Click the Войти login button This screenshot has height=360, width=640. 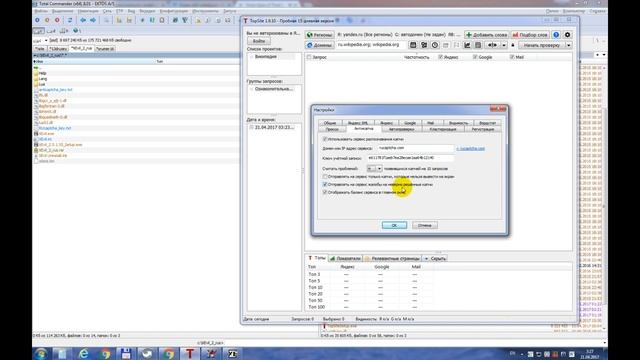[x=259, y=41]
